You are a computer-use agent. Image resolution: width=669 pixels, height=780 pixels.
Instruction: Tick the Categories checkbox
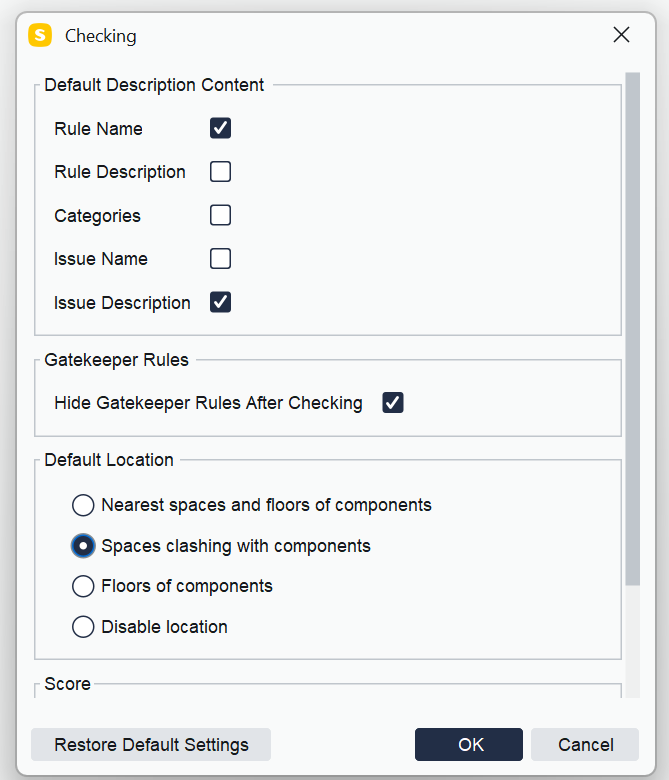pos(220,215)
